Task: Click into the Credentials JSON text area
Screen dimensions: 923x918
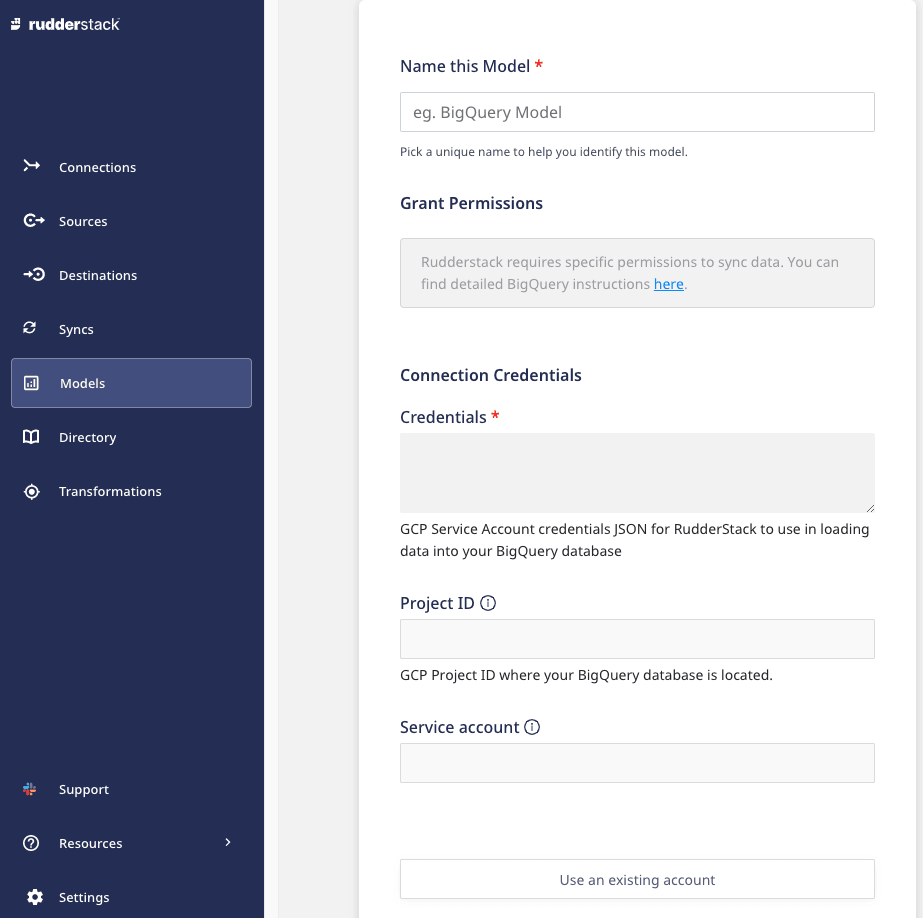Action: 637,473
